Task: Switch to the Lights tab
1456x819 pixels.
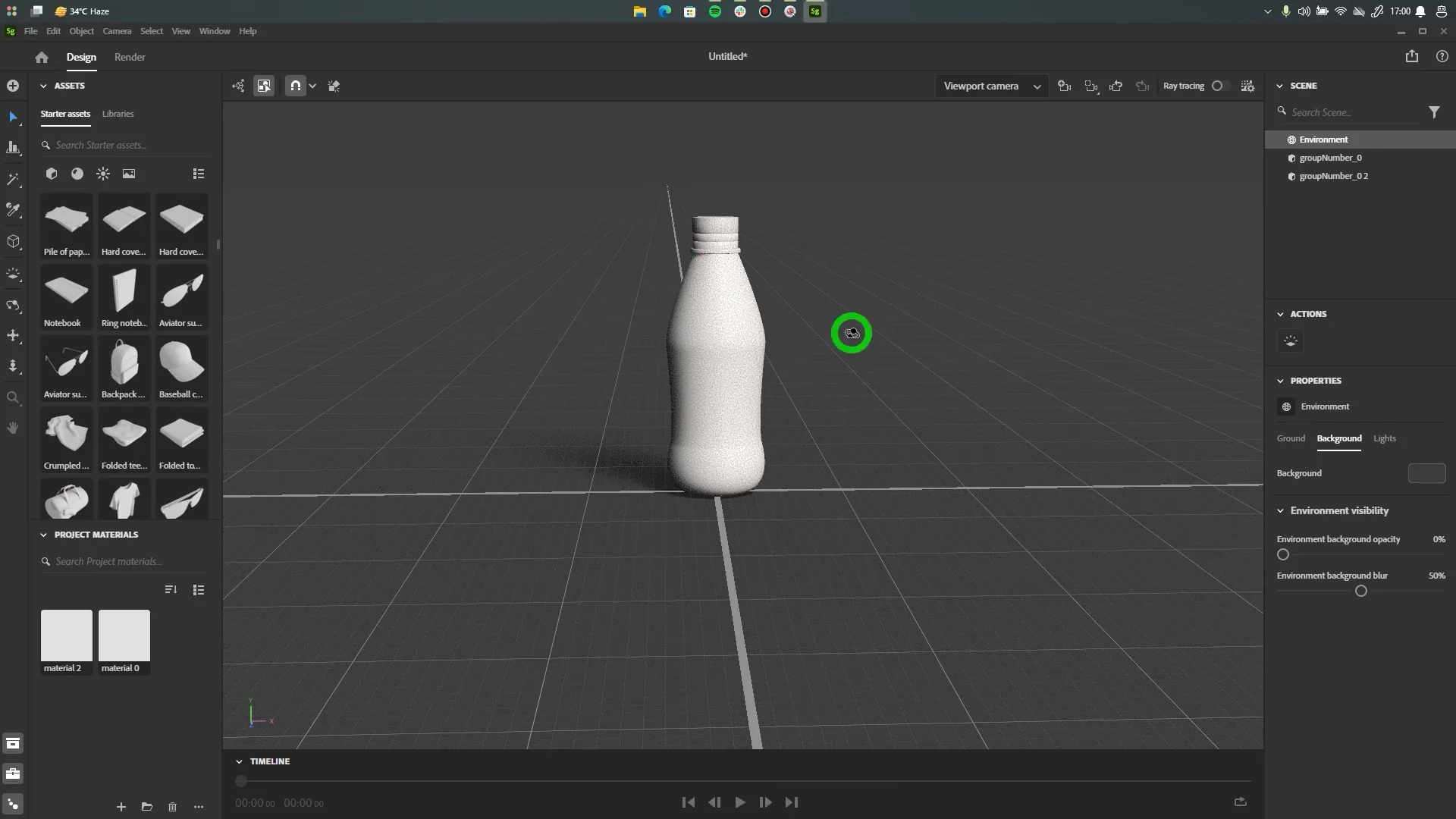Action: click(x=1384, y=438)
